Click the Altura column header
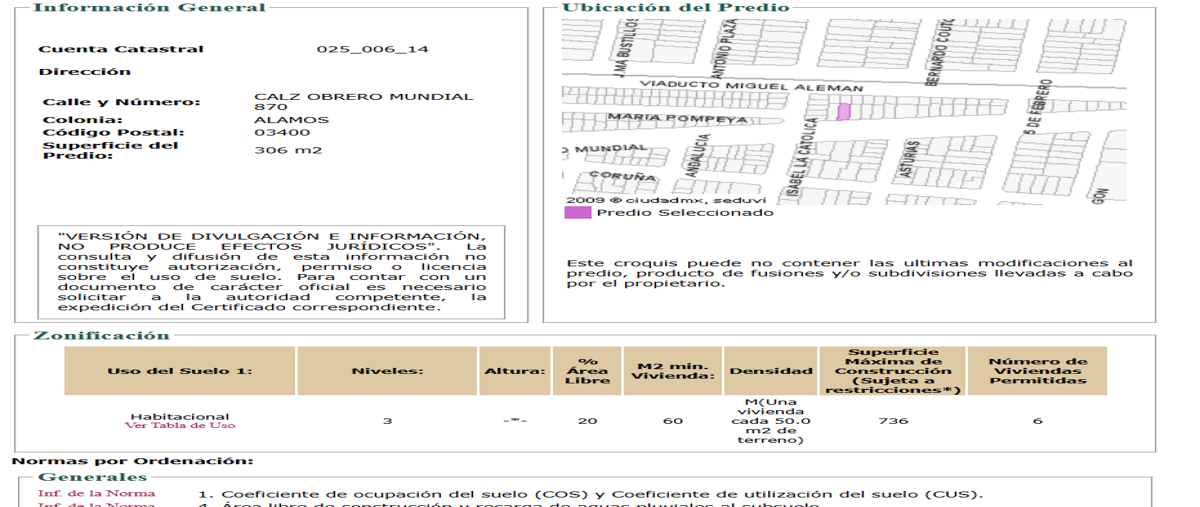The image size is (1200, 507). click(515, 371)
